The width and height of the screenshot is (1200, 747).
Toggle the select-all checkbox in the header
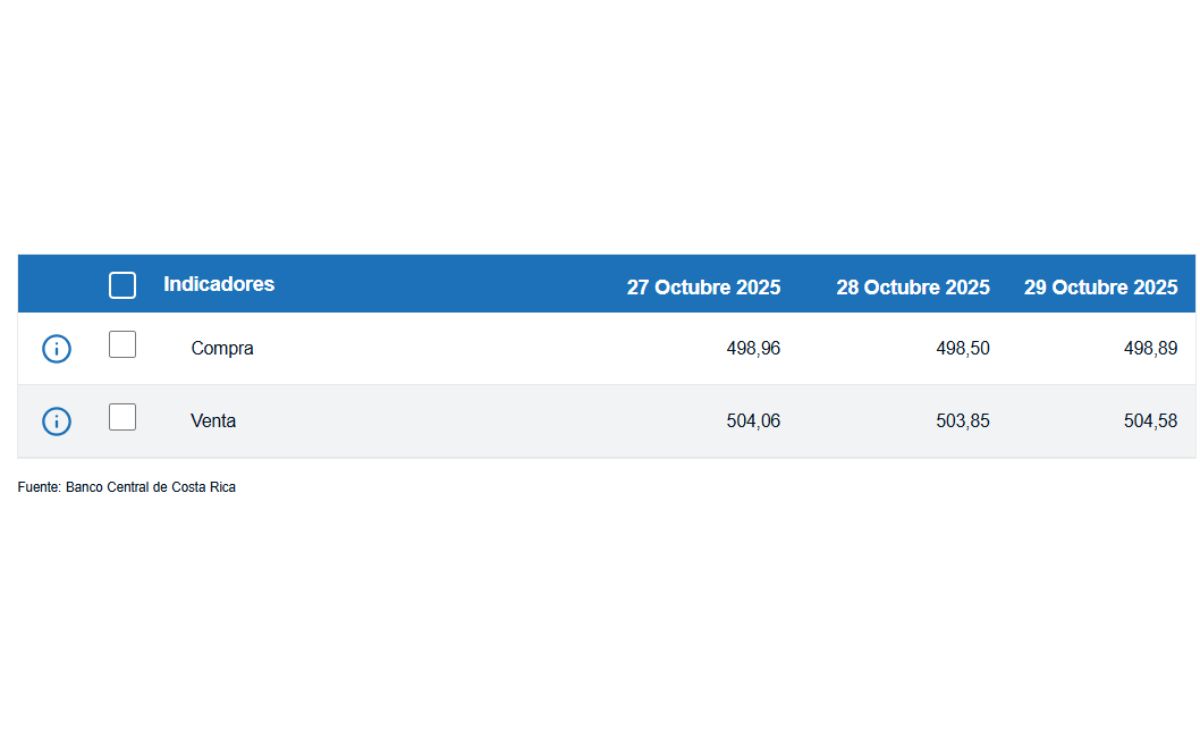(x=122, y=285)
